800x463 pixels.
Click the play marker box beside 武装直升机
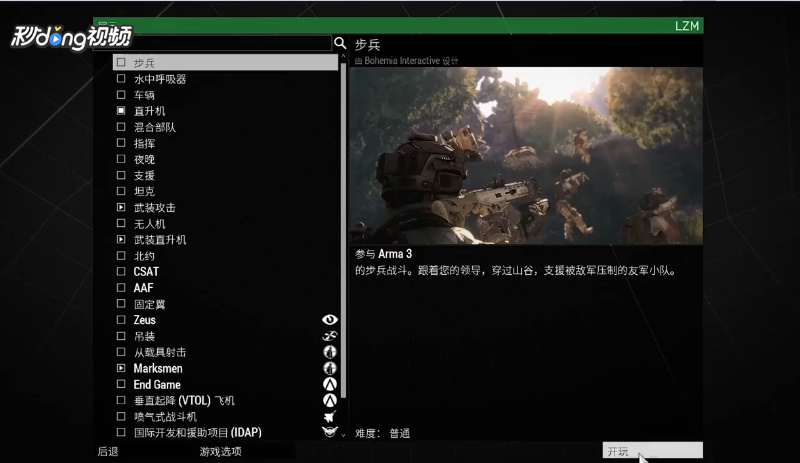(x=121, y=239)
